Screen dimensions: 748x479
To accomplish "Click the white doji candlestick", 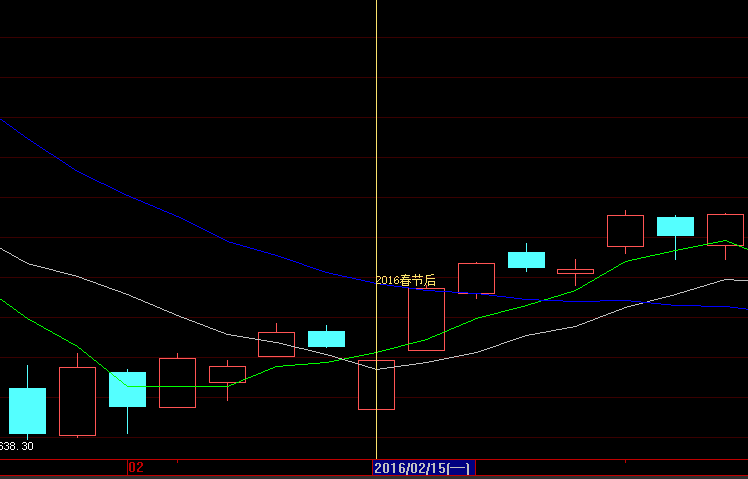I will [575, 271].
